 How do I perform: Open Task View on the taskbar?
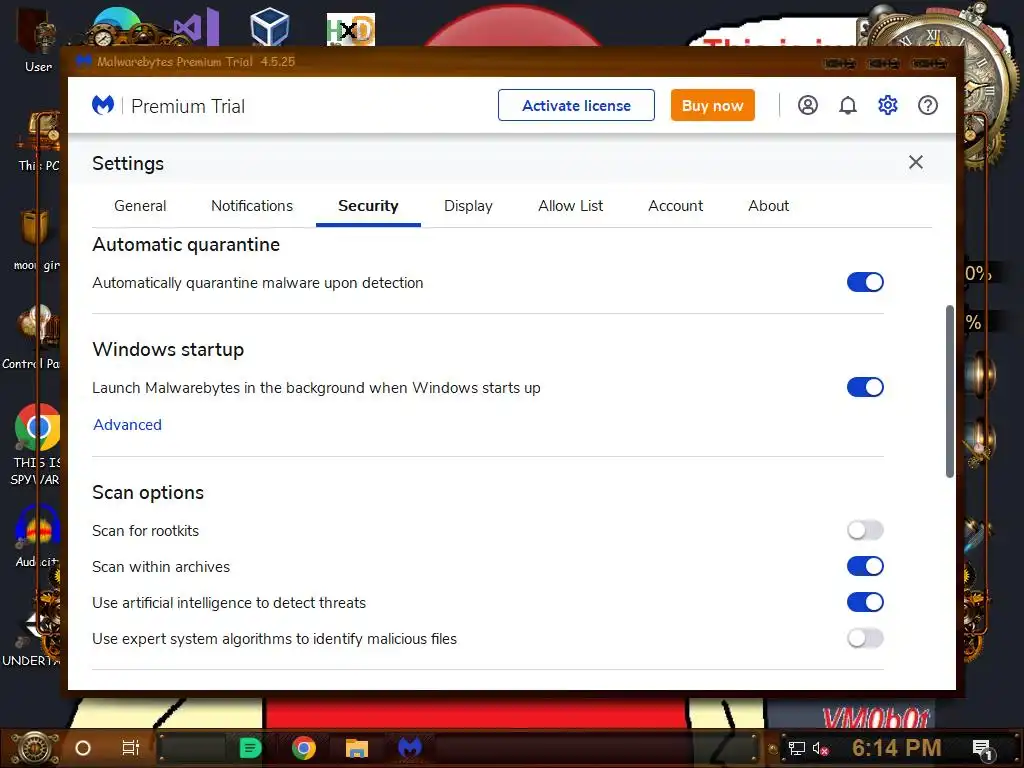point(131,748)
